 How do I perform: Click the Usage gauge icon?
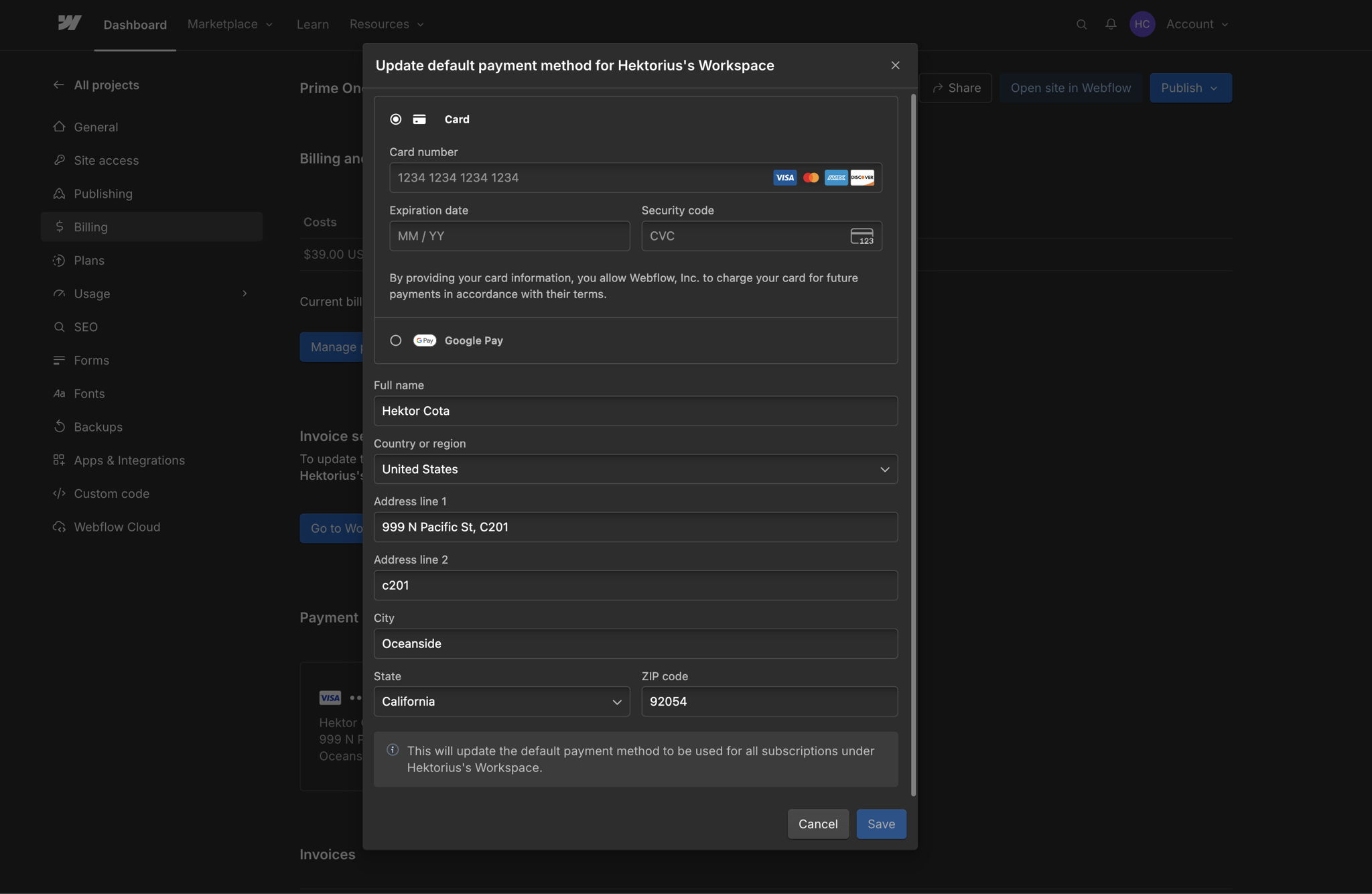[59, 294]
